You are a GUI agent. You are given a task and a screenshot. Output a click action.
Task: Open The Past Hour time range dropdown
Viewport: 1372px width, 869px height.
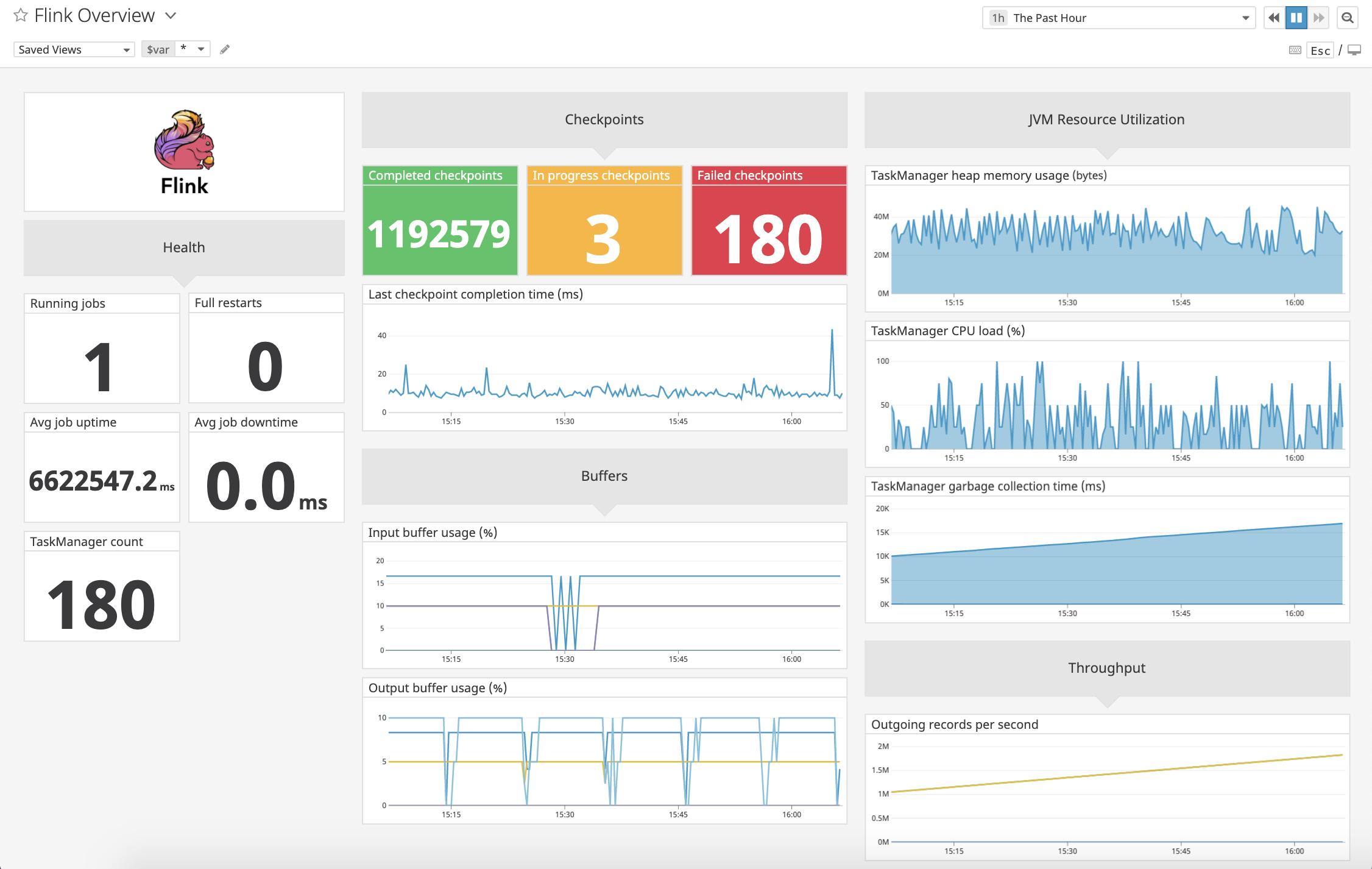click(1118, 18)
